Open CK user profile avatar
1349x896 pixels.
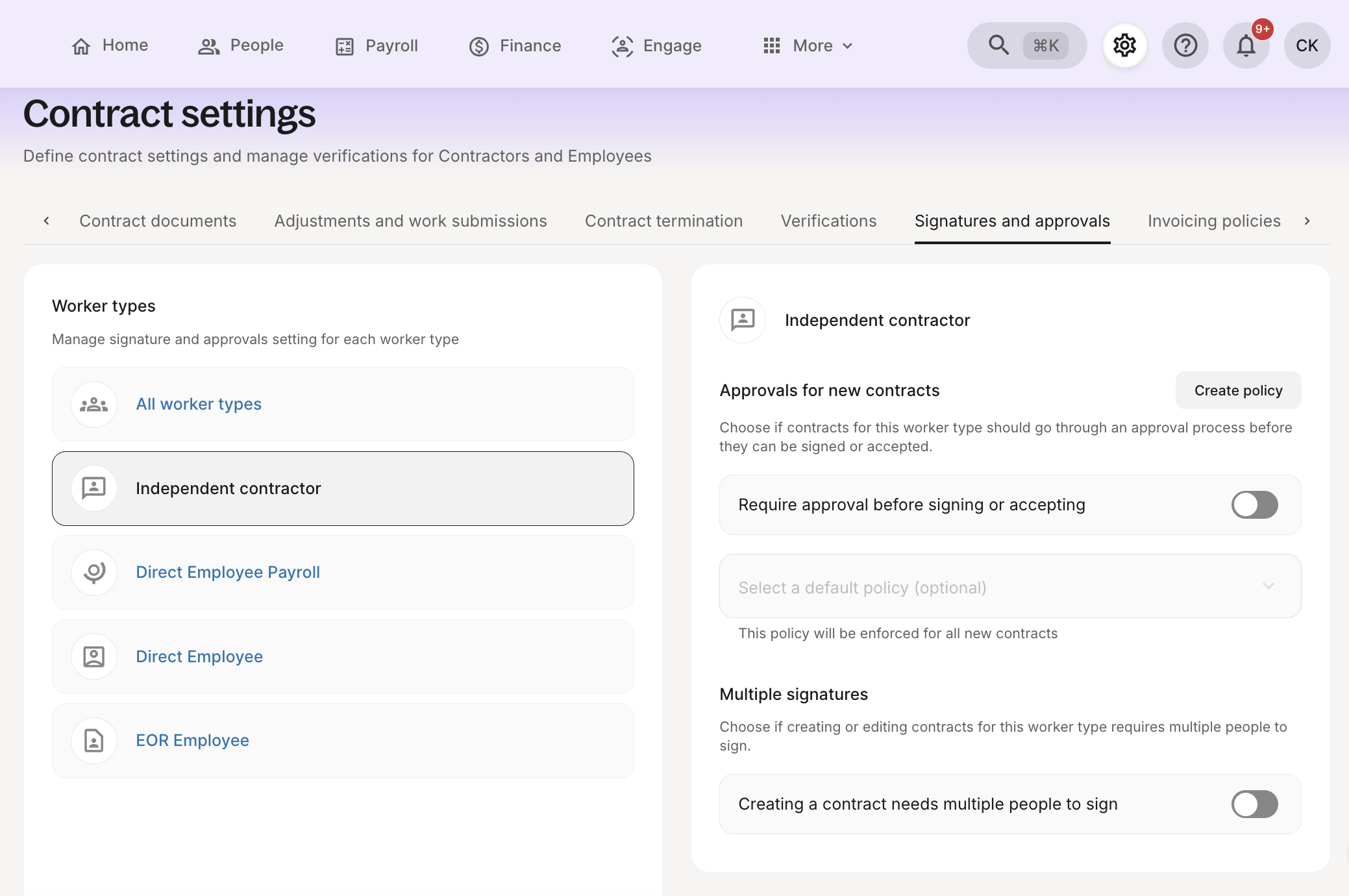pyautogui.click(x=1306, y=45)
